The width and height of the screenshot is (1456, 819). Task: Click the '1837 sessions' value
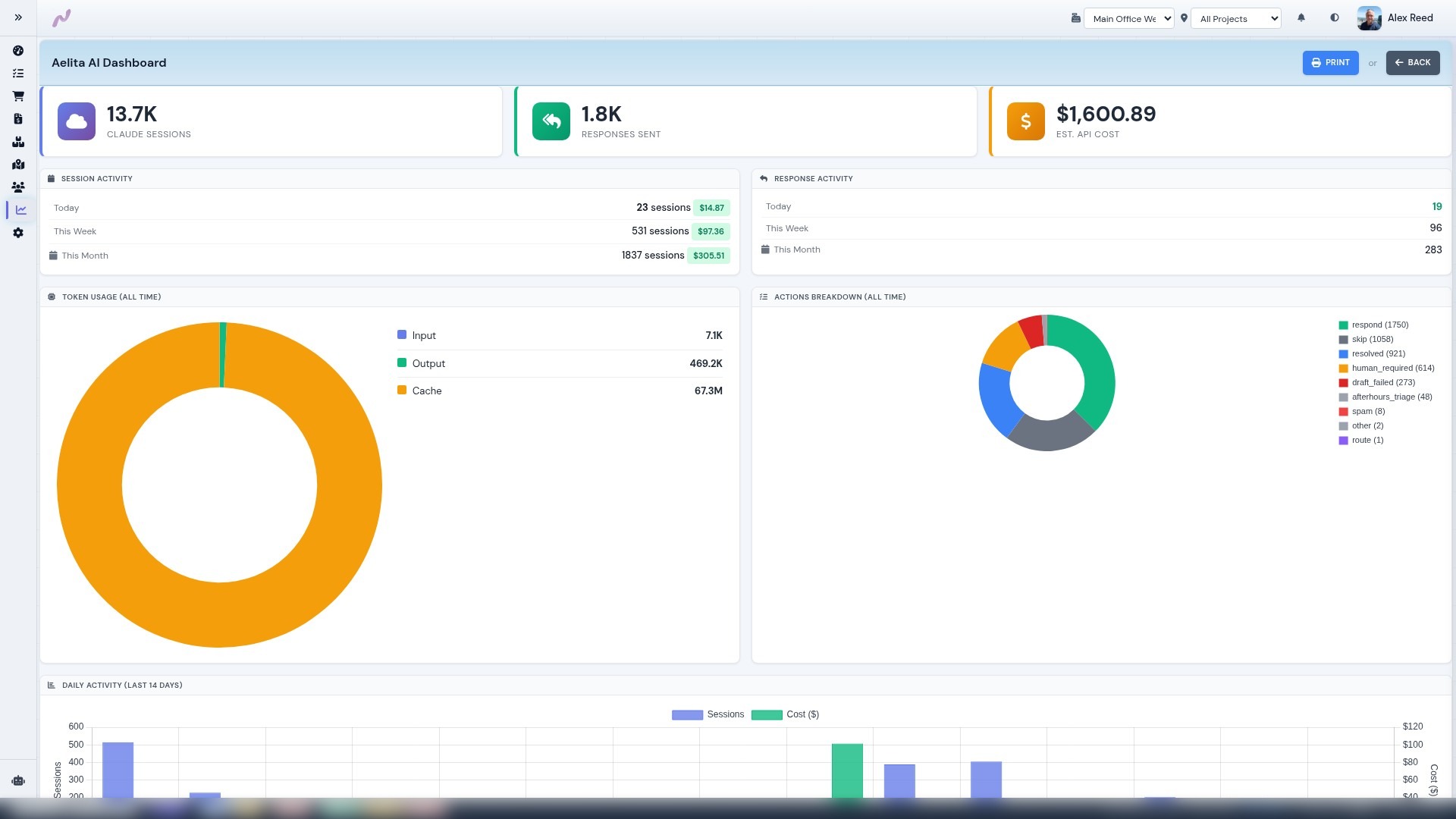pyautogui.click(x=653, y=256)
